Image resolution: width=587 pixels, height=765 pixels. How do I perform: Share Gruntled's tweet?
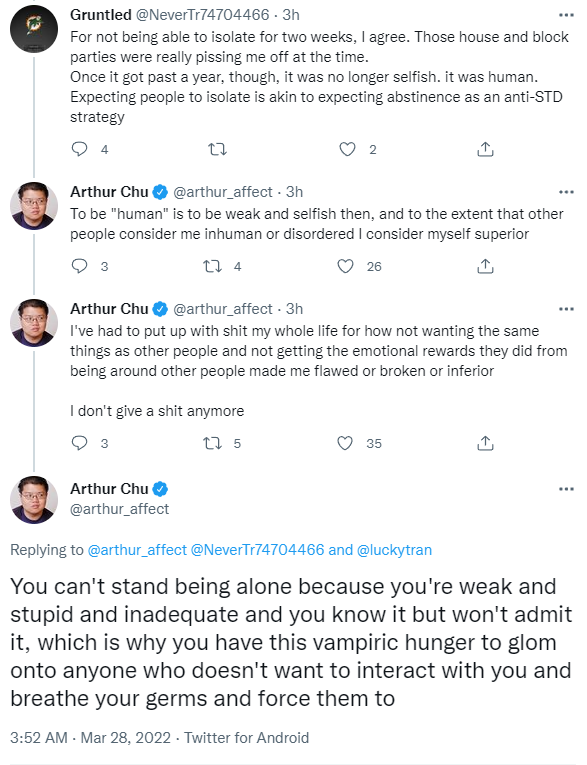point(485,149)
